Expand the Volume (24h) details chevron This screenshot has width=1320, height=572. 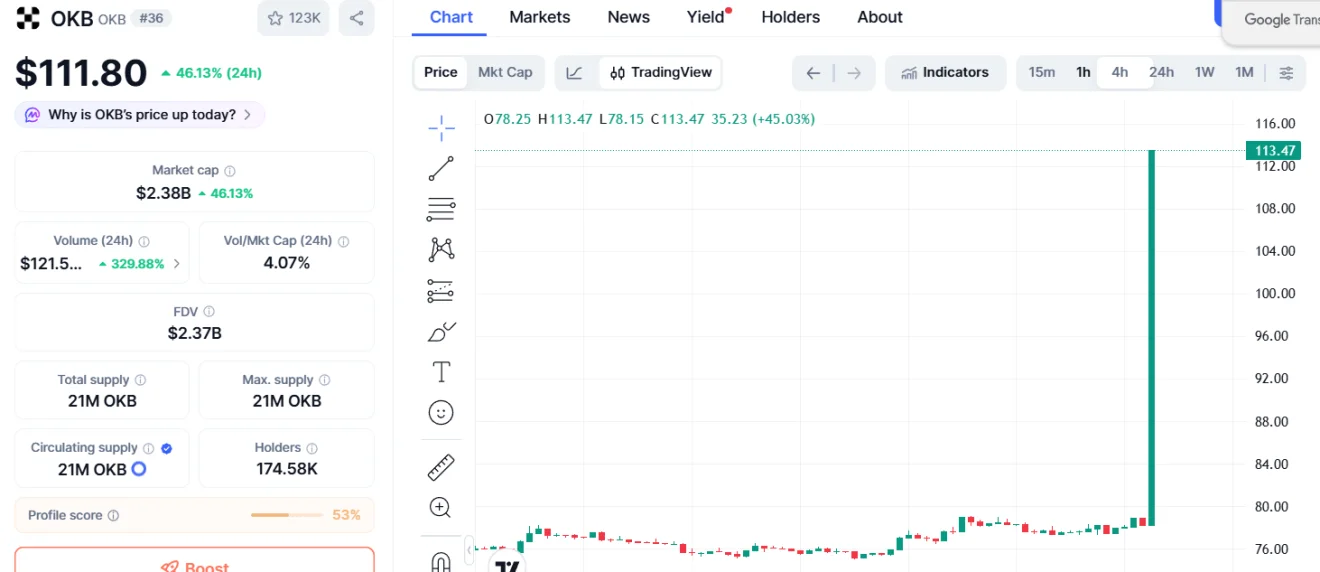[177, 264]
